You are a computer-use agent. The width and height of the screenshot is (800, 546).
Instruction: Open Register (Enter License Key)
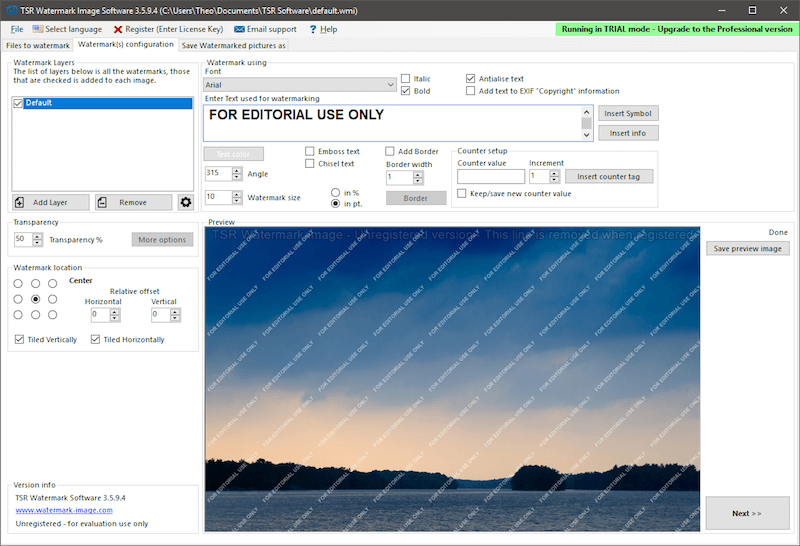click(168, 30)
